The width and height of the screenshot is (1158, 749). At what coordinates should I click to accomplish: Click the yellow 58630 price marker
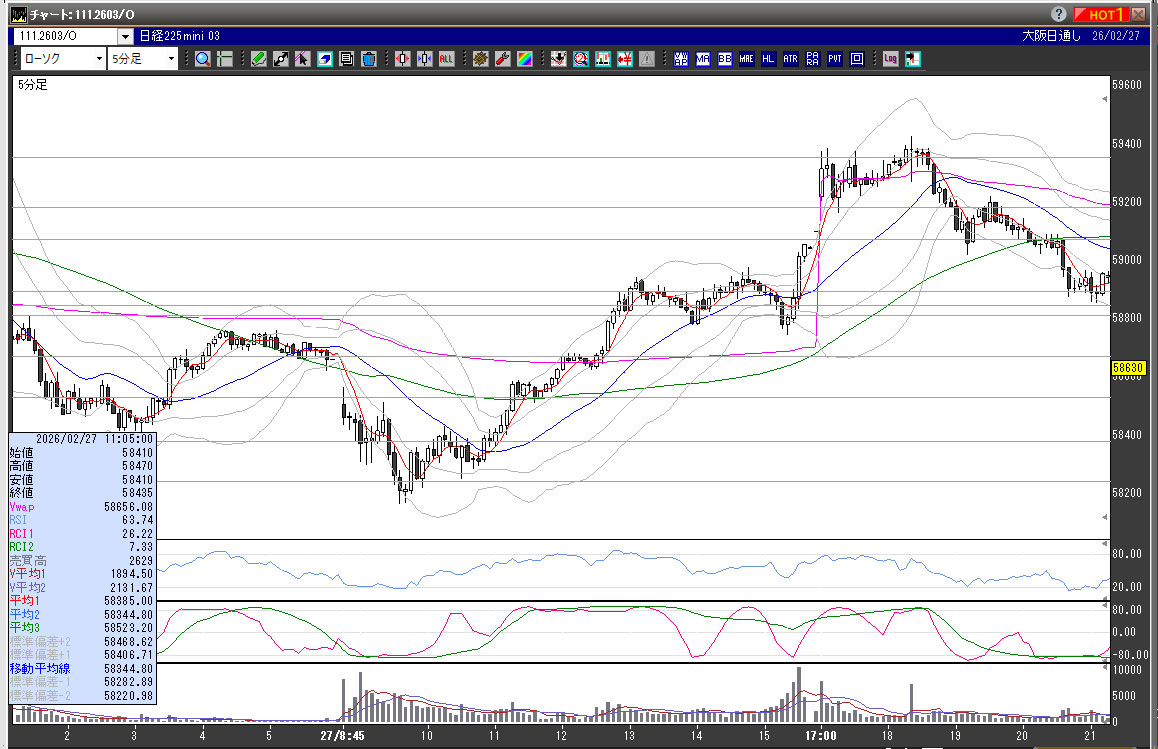1127,368
